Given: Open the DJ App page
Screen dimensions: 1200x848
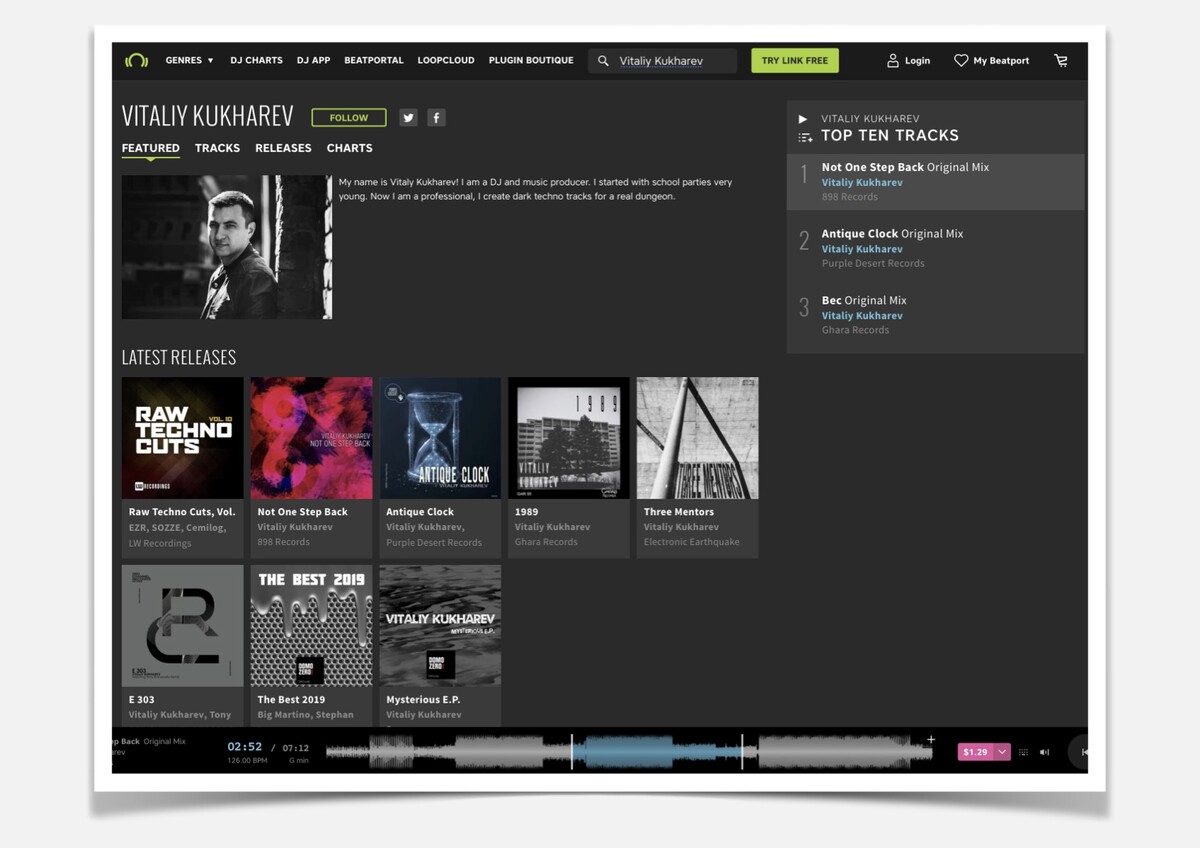Looking at the screenshot, I should point(313,60).
